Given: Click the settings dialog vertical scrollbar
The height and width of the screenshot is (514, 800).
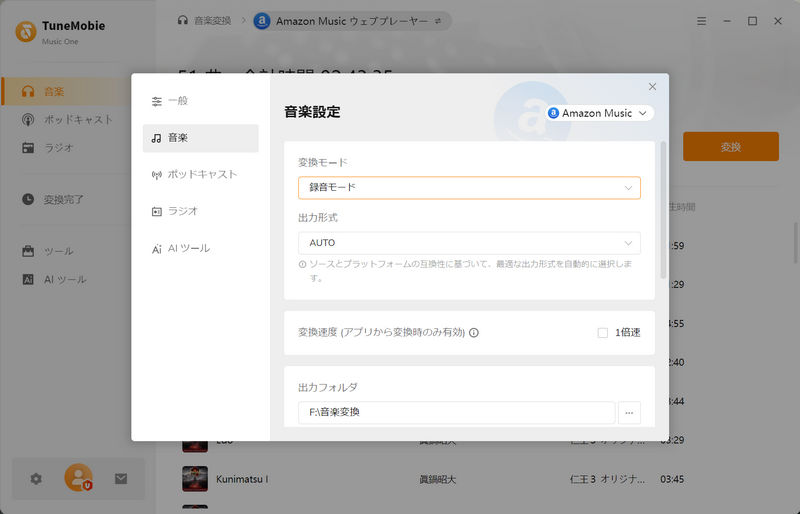Looking at the screenshot, I should tap(663, 210).
